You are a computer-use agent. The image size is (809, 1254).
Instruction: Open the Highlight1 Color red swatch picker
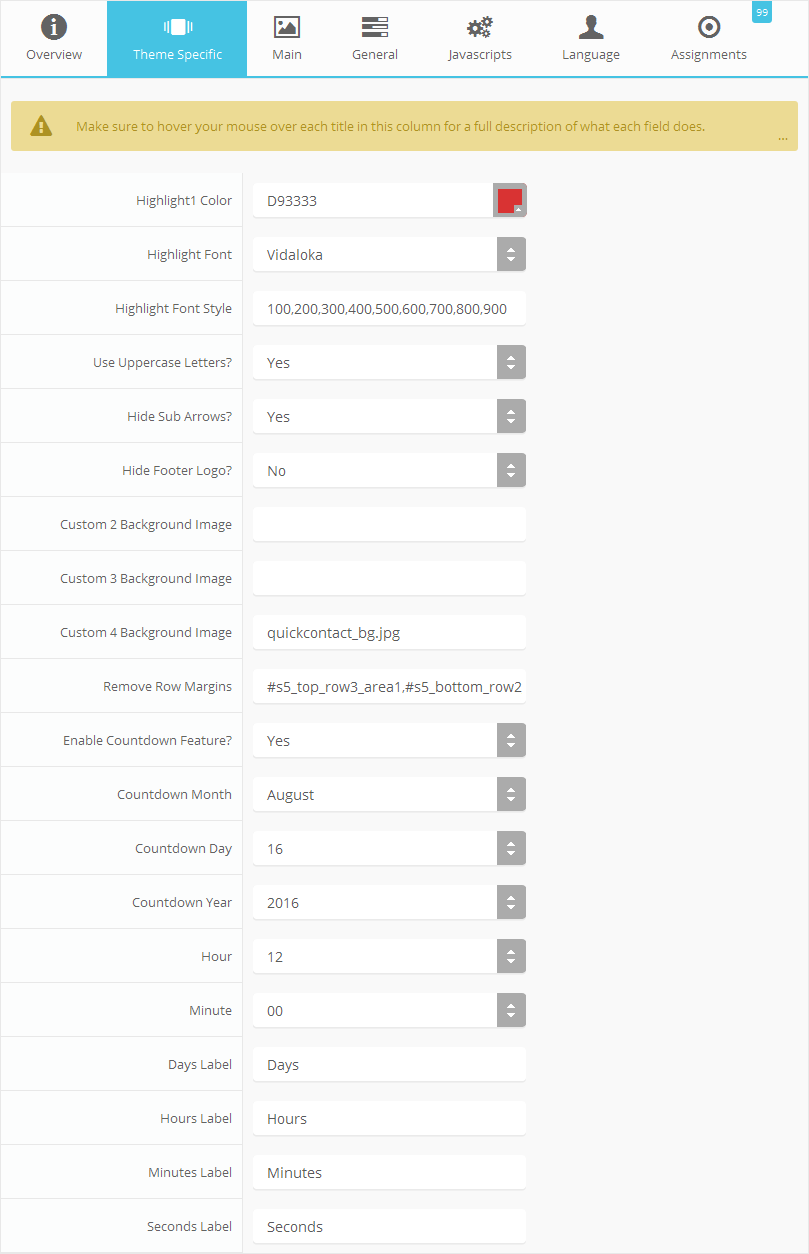(510, 200)
